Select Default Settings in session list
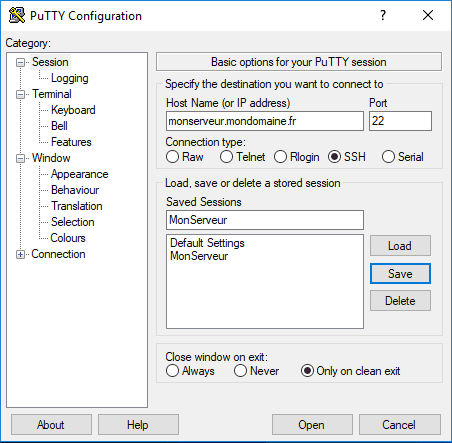Image resolution: width=452 pixels, height=443 pixels. [207, 243]
